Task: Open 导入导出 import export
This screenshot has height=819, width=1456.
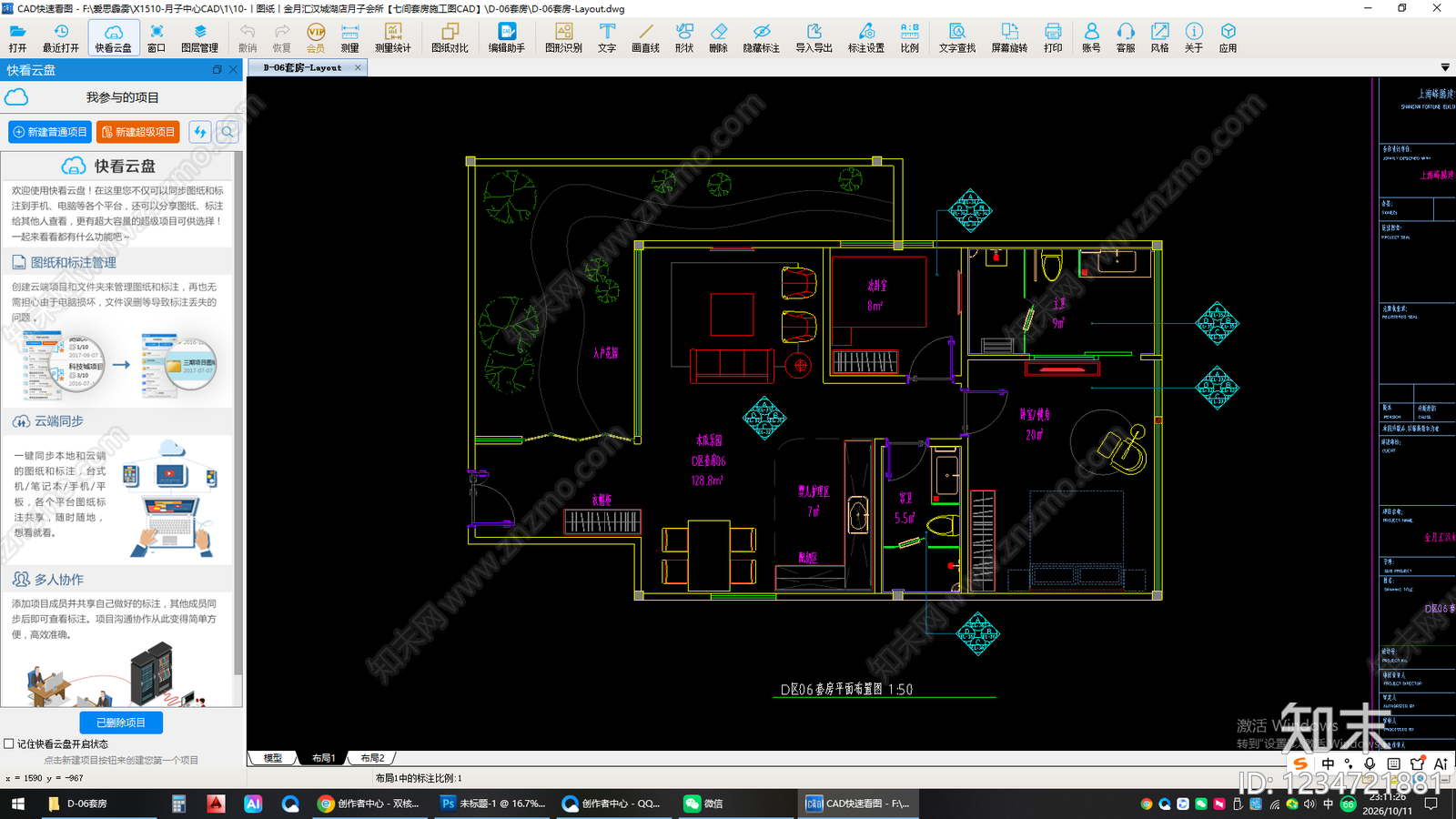Action: [814, 38]
